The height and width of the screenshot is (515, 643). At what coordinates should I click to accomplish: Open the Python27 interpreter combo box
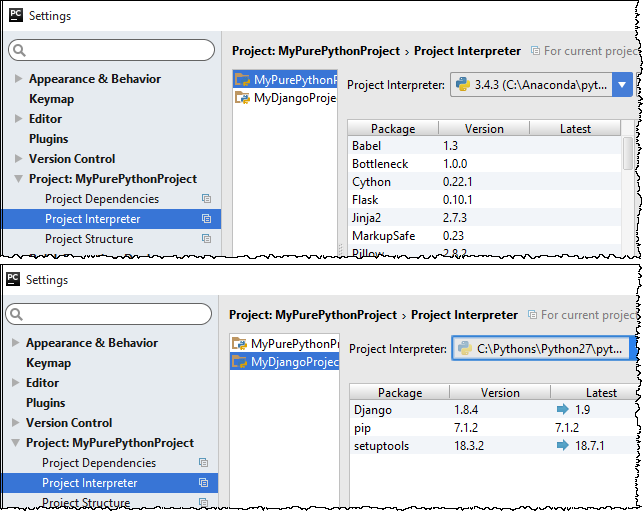click(x=543, y=349)
